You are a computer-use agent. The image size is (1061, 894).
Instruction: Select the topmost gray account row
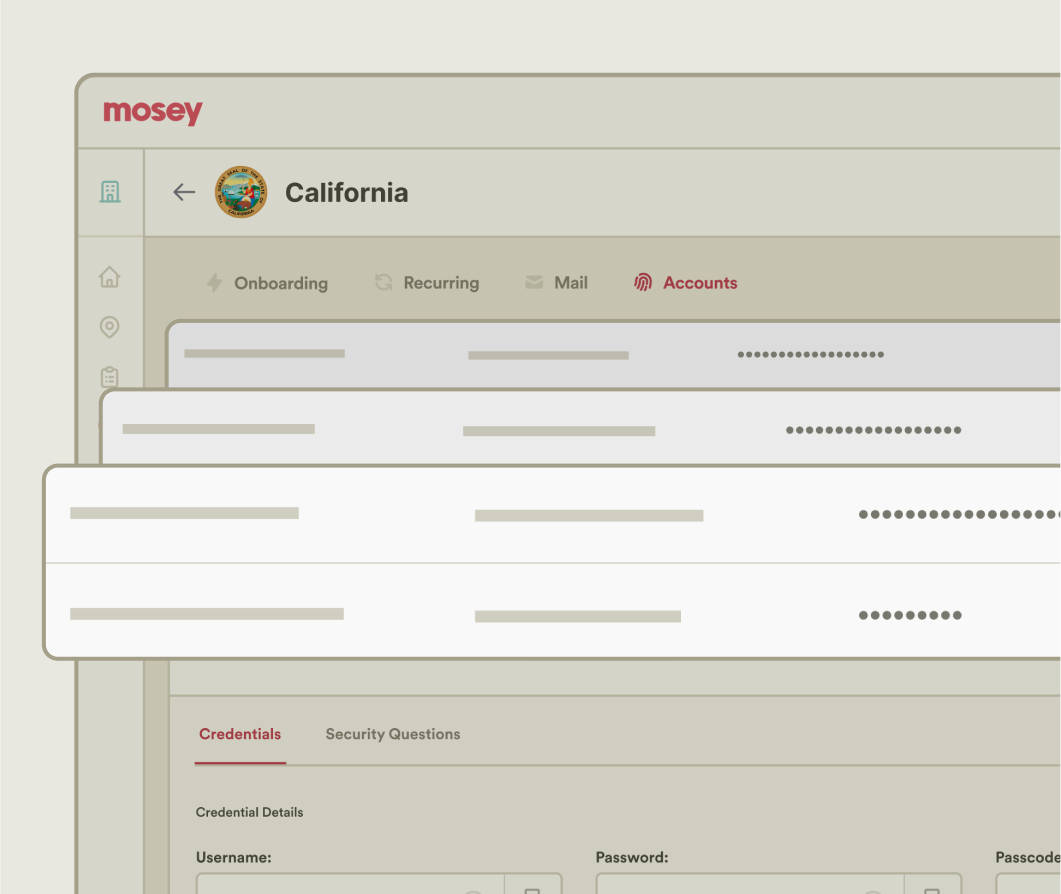600,354
